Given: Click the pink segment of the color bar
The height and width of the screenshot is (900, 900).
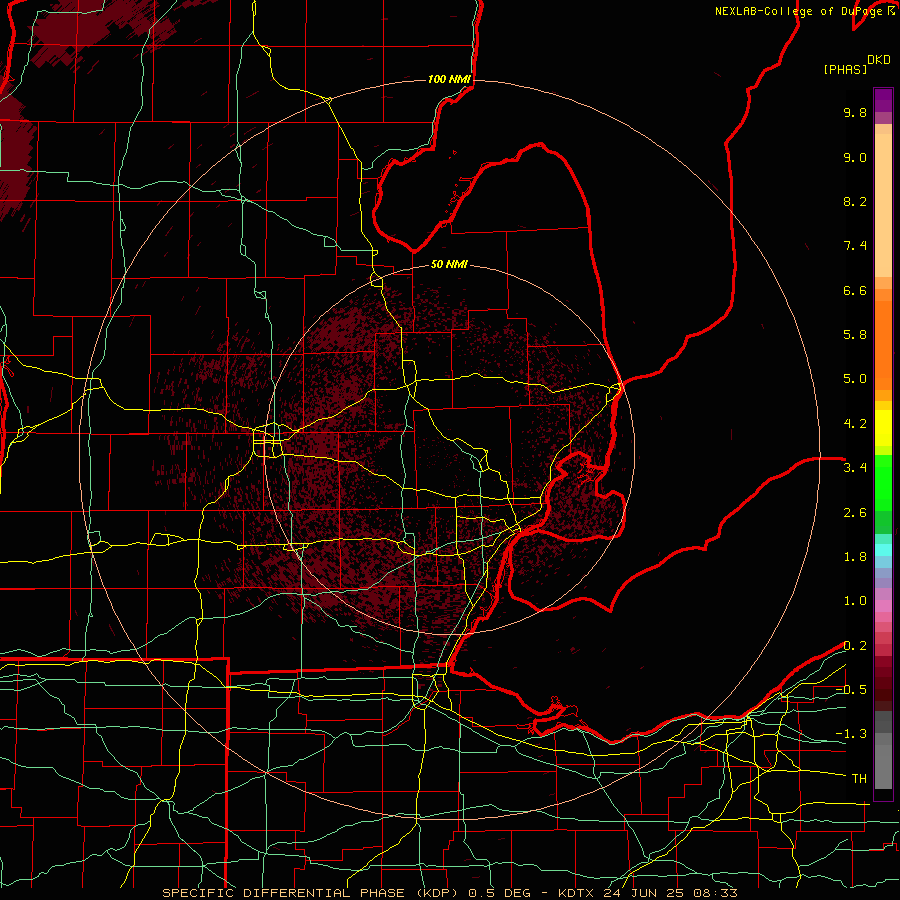Looking at the screenshot, I should [x=883, y=606].
